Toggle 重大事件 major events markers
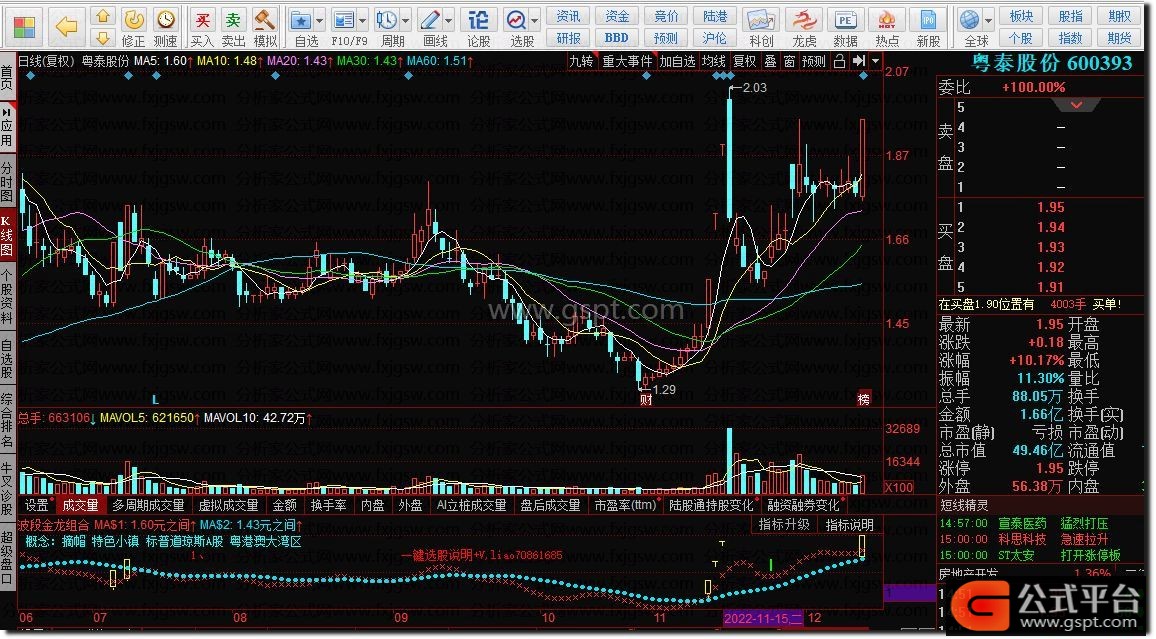Screen dimensions: 1156x639 [627, 62]
